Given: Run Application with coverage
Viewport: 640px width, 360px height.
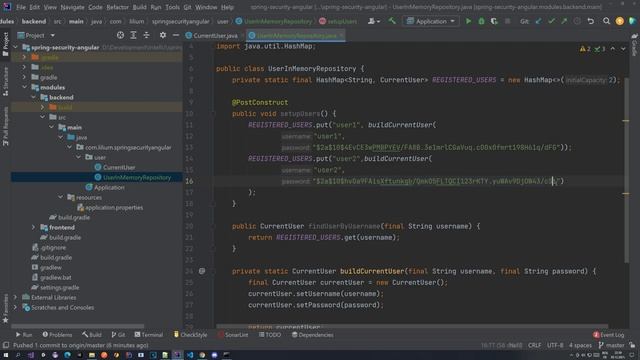Looking at the screenshot, I should [x=494, y=21].
